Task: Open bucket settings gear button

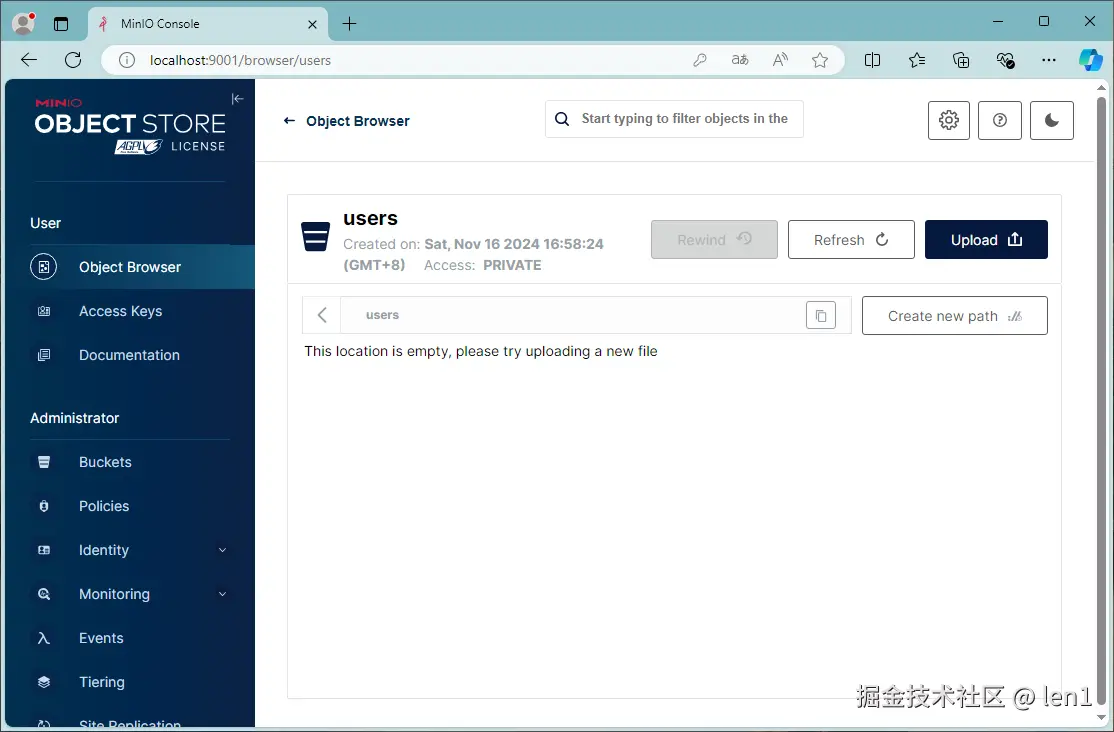Action: coord(948,120)
